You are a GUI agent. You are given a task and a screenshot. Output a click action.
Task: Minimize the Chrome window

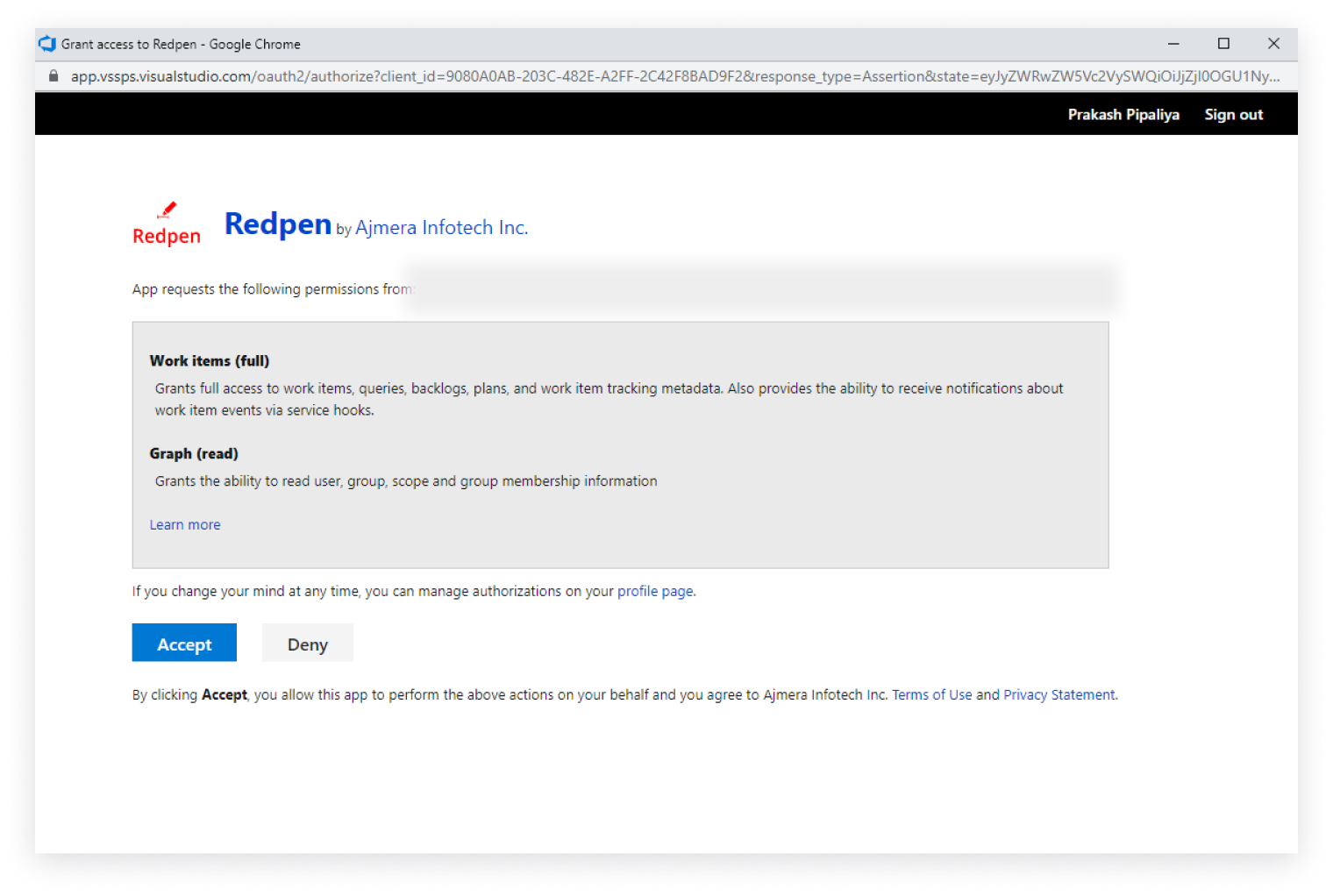1173,44
